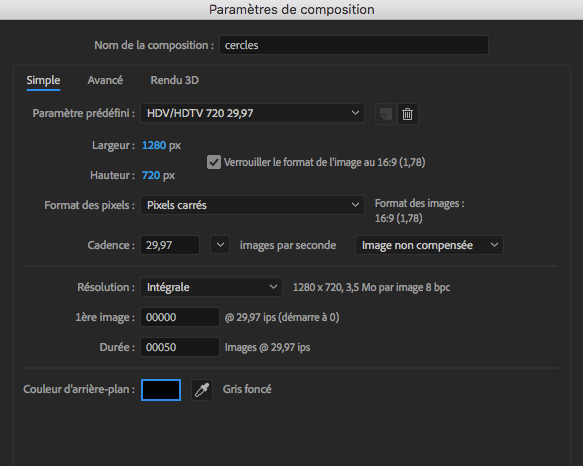The height and width of the screenshot is (466, 583).
Task: Expand the Cadence frame rate arrow menu
Action: [x=220, y=245]
